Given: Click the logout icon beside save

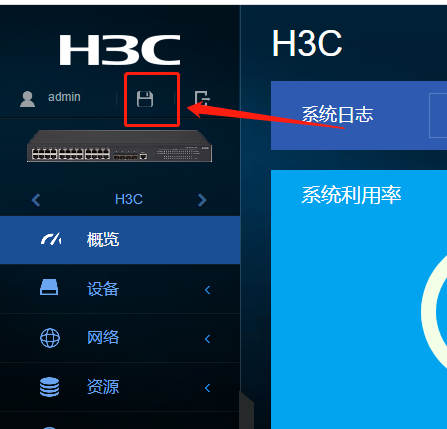Looking at the screenshot, I should (x=202, y=99).
